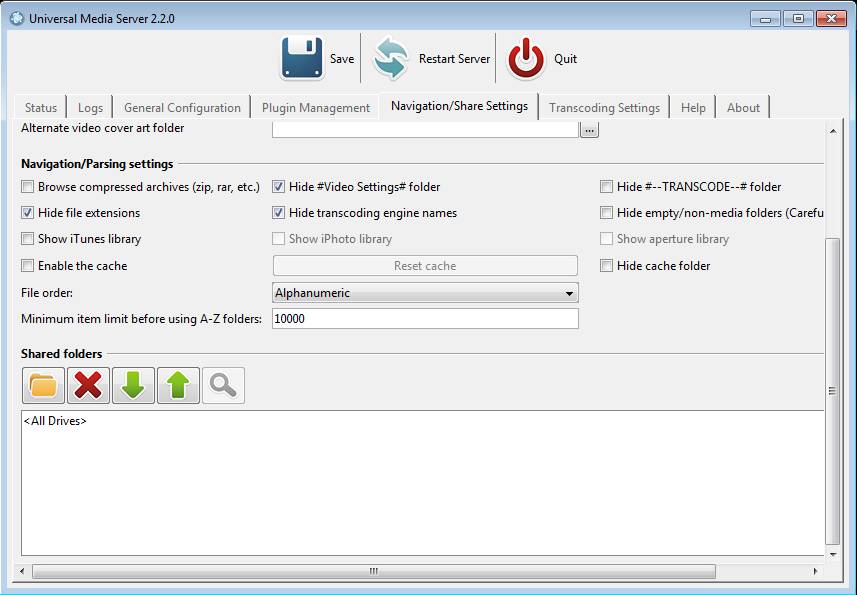The height and width of the screenshot is (595, 857).
Task: Click the minimum item limit field
Action: click(425, 319)
